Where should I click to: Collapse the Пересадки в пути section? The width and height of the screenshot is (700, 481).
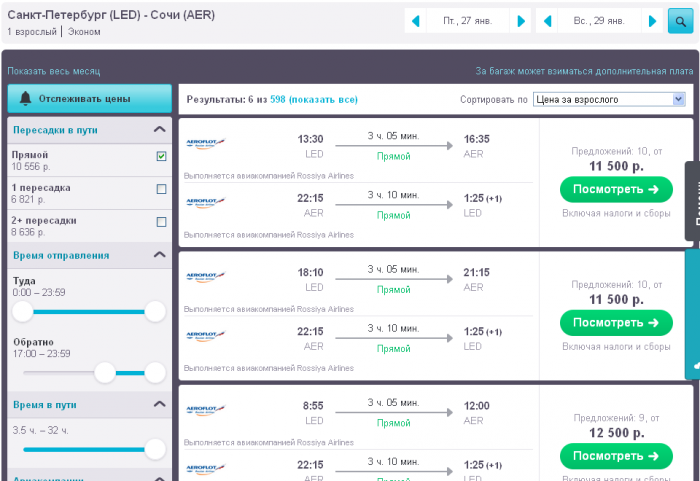click(159, 130)
